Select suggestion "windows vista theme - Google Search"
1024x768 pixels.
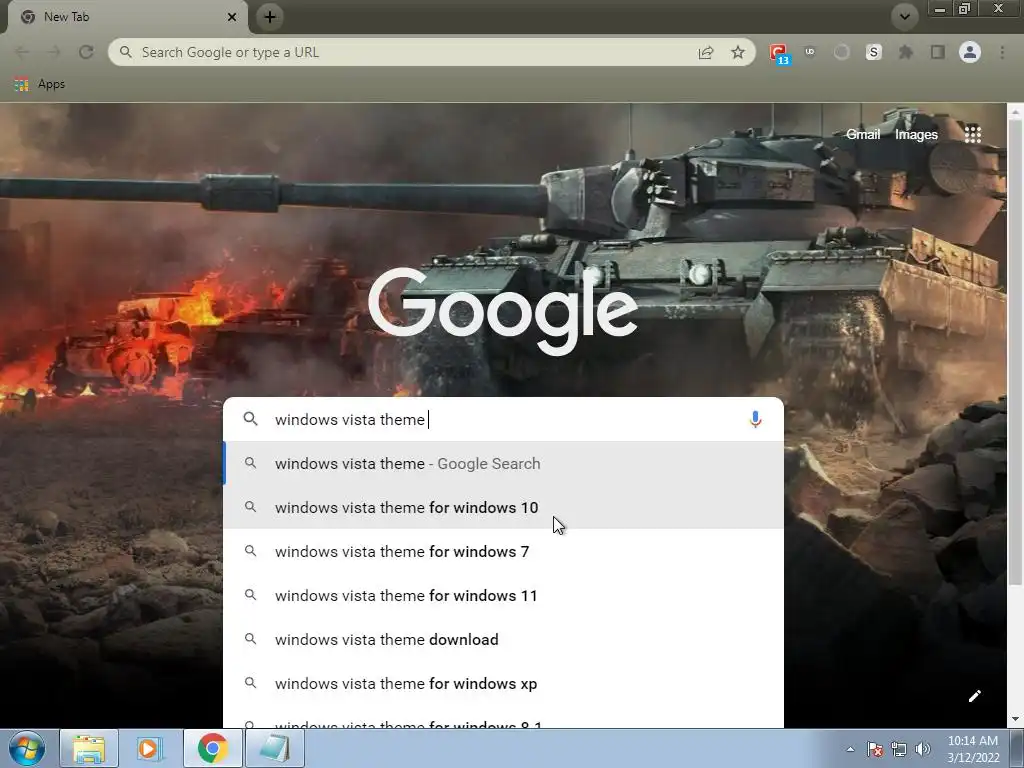(x=504, y=464)
